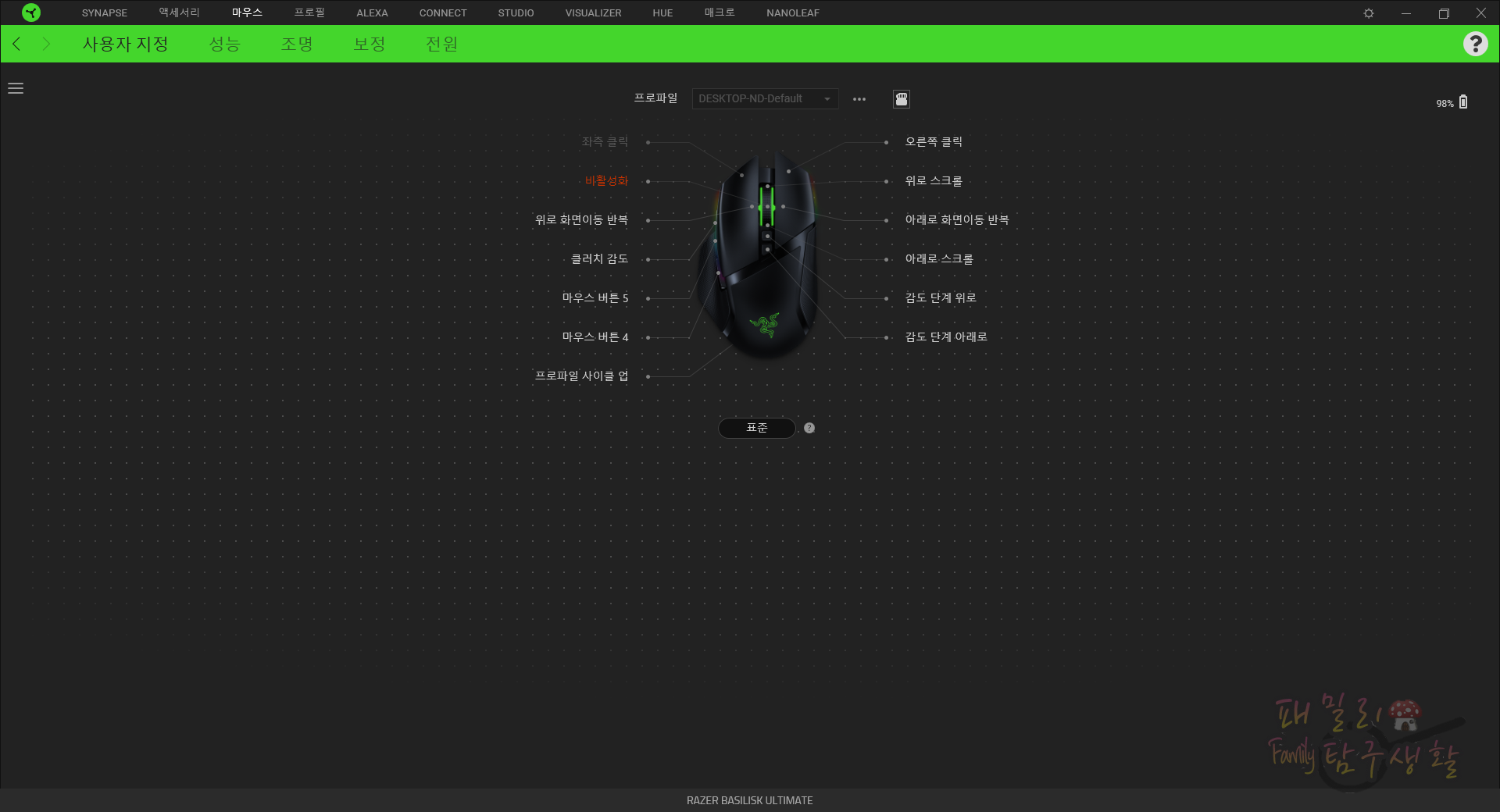This screenshot has width=1500, height=812.
Task: Edit the 오른쪽 클릭 assignment
Action: coord(934,142)
